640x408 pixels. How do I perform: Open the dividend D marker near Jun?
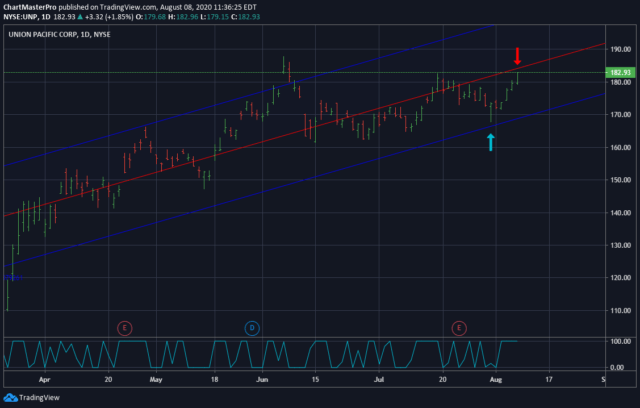[x=252, y=328]
